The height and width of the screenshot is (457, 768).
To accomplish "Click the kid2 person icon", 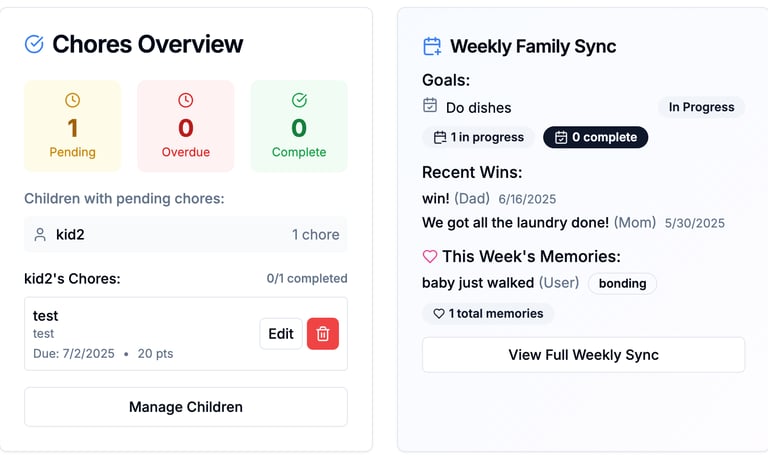I will coord(40,235).
